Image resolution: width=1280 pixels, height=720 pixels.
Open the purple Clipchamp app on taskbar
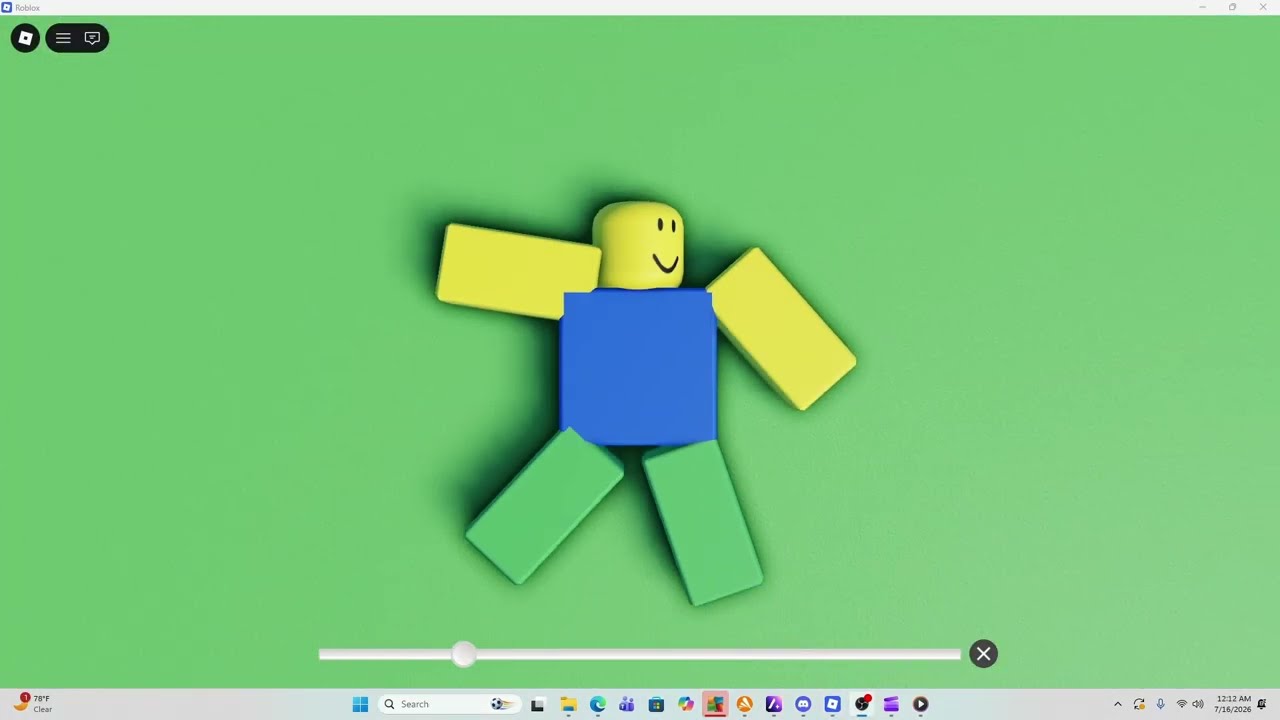click(x=891, y=704)
